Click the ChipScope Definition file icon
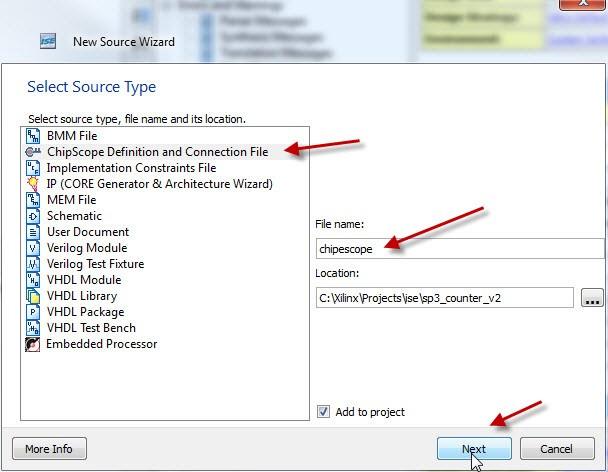The width and height of the screenshot is (608, 472). click(x=33, y=152)
